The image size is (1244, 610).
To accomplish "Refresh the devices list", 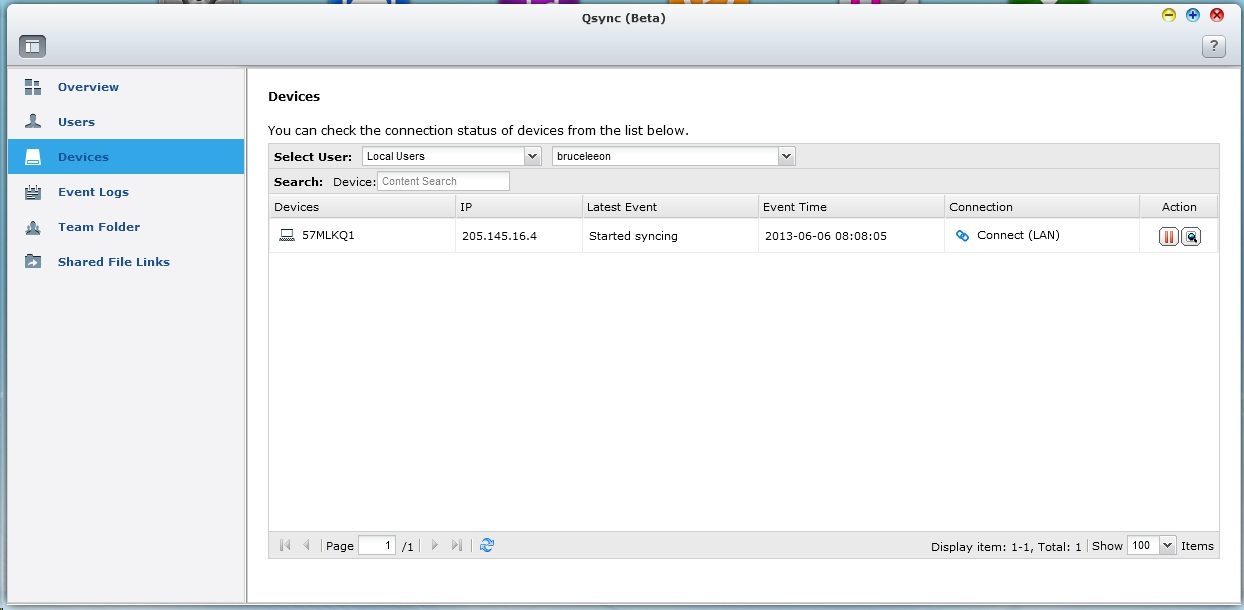I will [x=487, y=545].
